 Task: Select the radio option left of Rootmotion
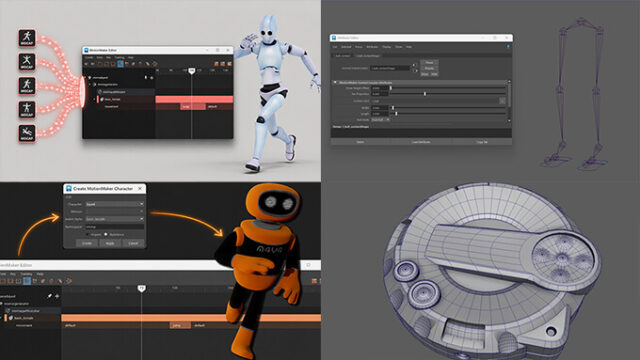tap(88, 234)
